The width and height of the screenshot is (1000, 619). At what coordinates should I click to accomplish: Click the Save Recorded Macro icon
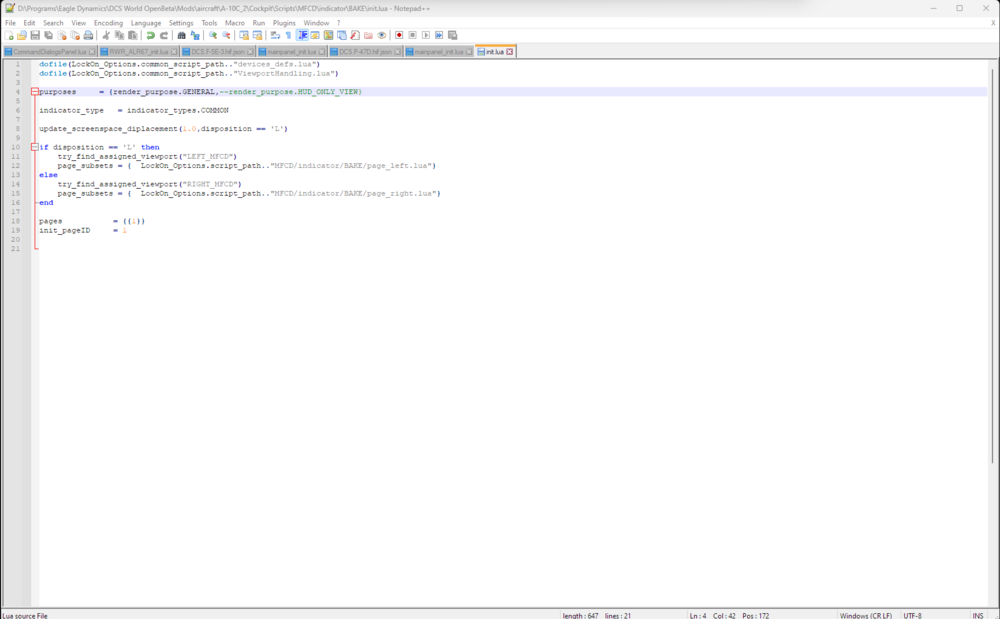[x=453, y=35]
